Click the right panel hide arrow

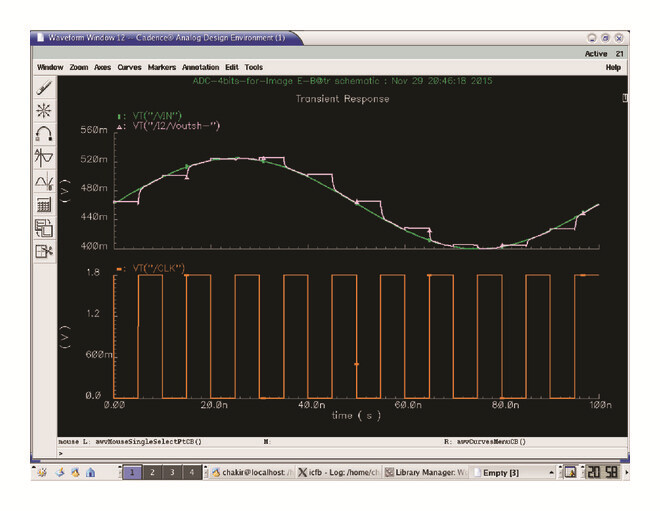626,473
